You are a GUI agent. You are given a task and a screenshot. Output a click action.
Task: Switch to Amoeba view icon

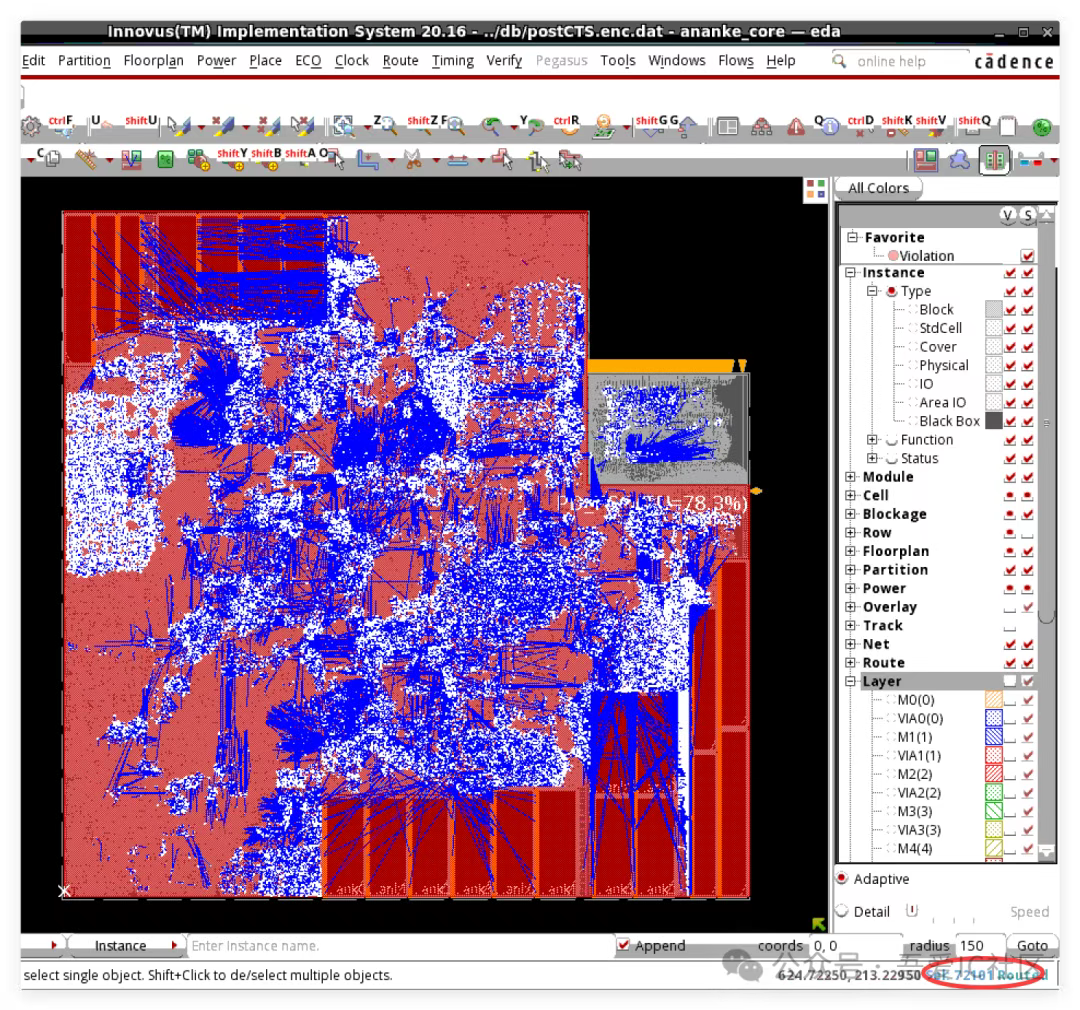(959, 161)
